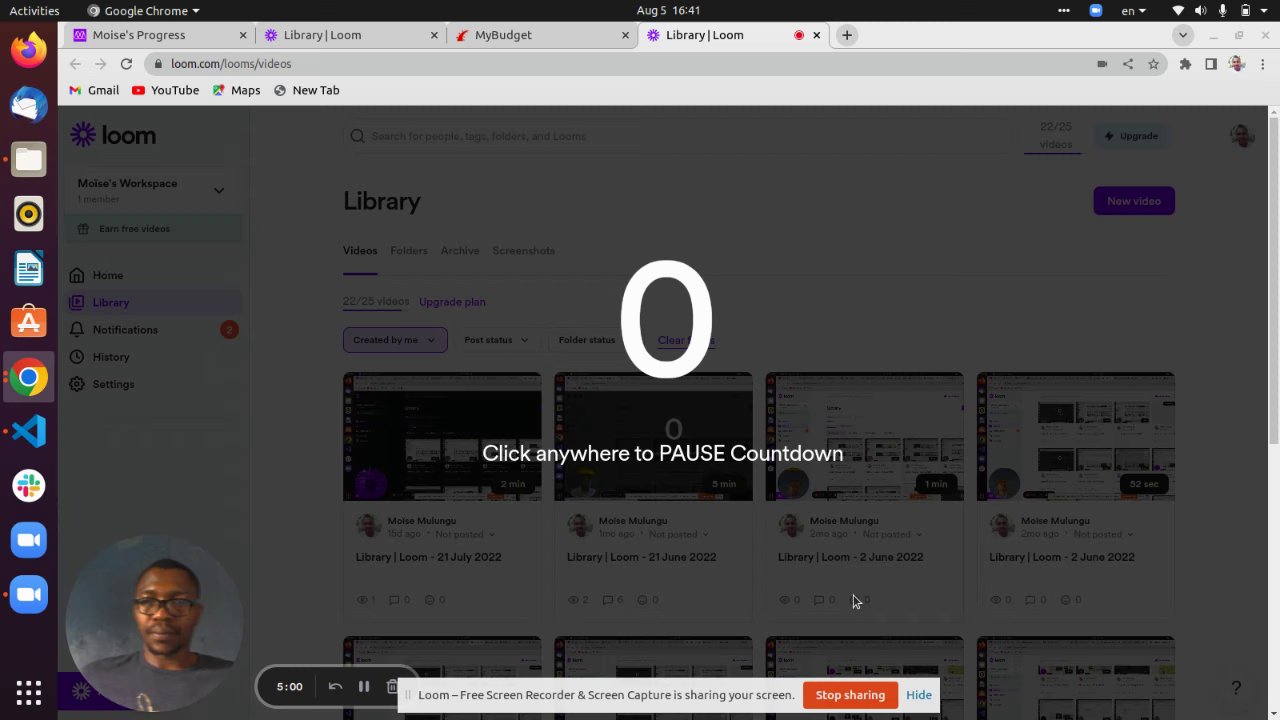Screen dimensions: 1280x720
Task: Switch to the first Library | Loom tab
Action: coord(349,35)
